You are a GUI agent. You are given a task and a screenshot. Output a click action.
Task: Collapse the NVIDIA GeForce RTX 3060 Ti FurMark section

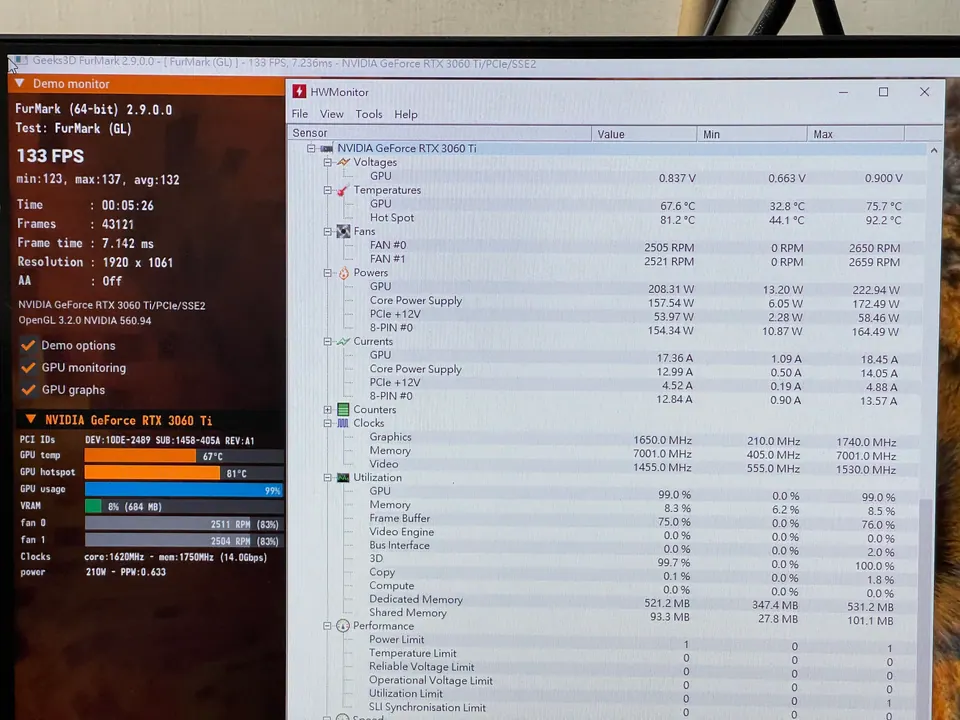tap(31, 419)
